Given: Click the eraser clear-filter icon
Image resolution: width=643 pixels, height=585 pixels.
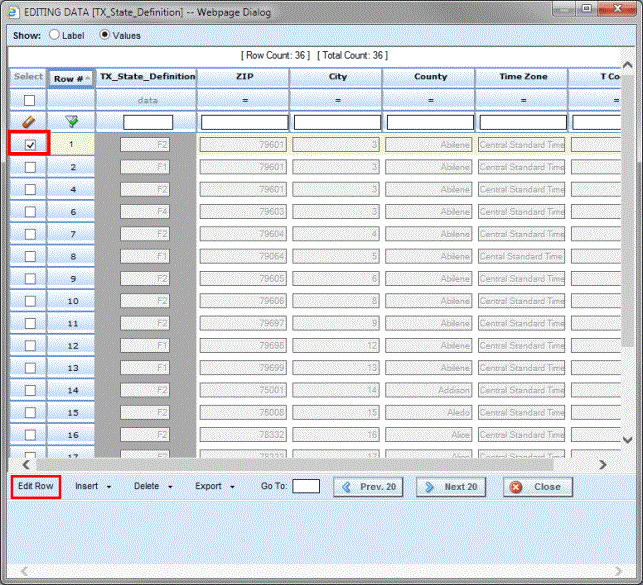Looking at the screenshot, I should [x=28, y=122].
